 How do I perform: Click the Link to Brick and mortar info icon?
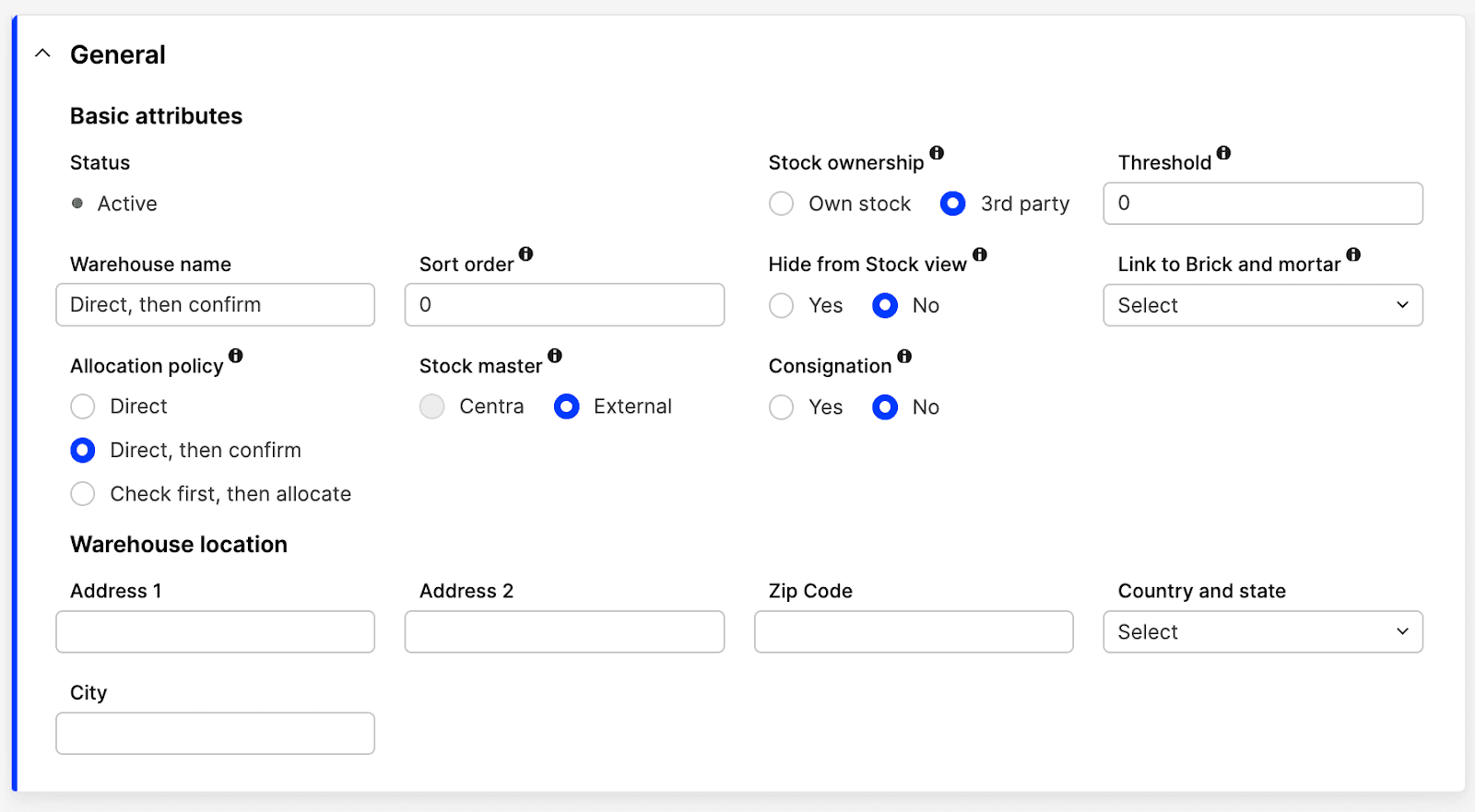pos(1353,254)
